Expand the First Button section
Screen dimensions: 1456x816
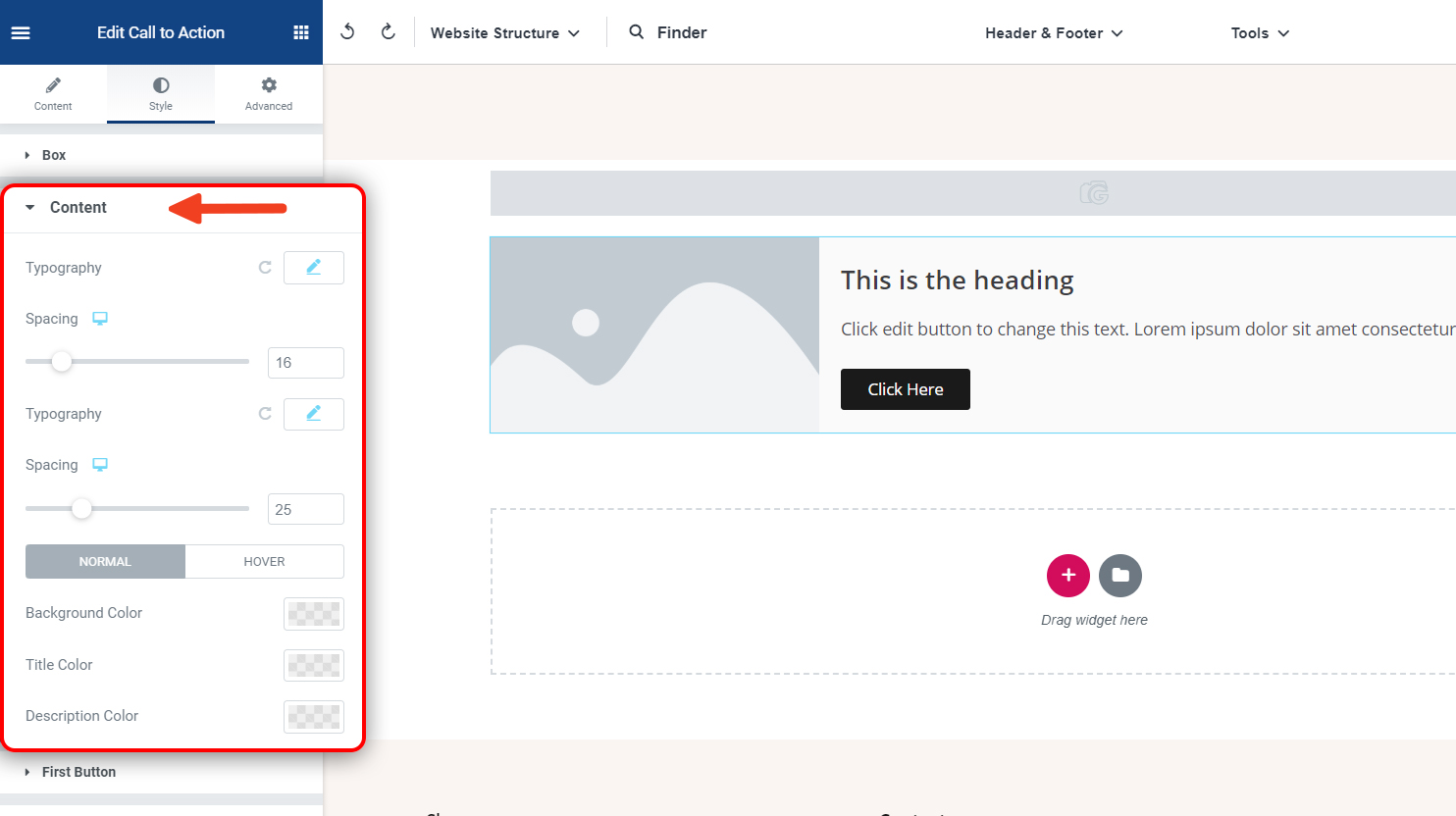click(161, 772)
